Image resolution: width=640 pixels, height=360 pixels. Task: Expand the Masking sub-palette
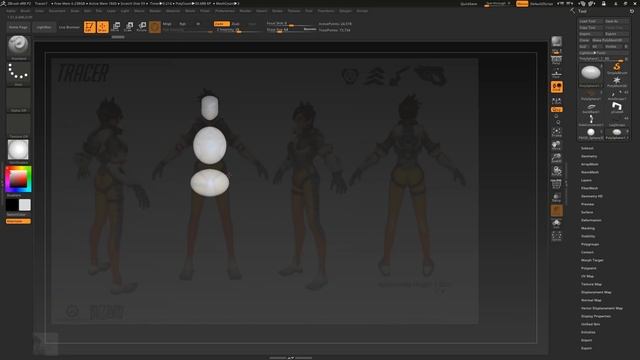tap(588, 228)
